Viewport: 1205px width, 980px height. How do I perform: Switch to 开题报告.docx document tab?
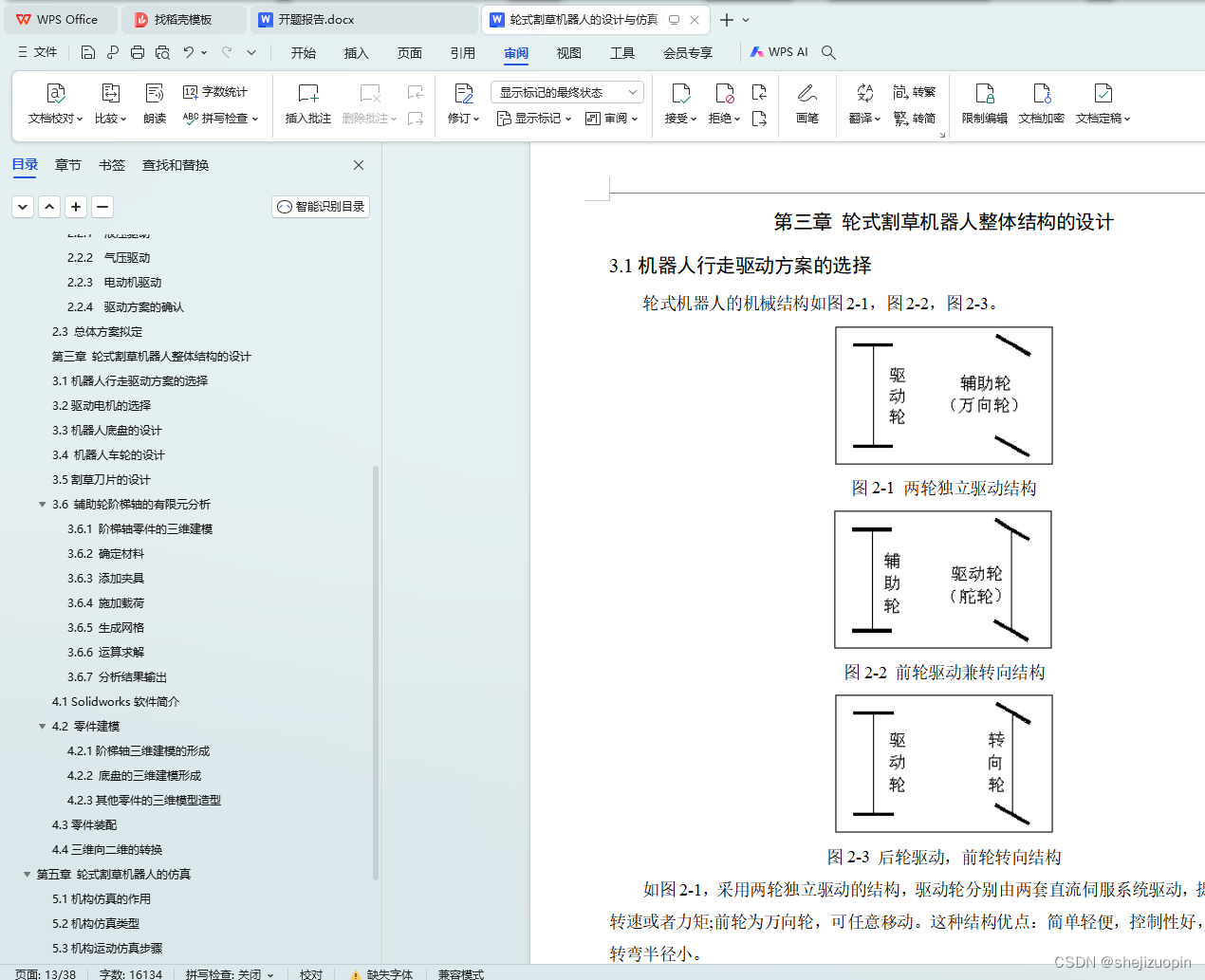[x=365, y=19]
